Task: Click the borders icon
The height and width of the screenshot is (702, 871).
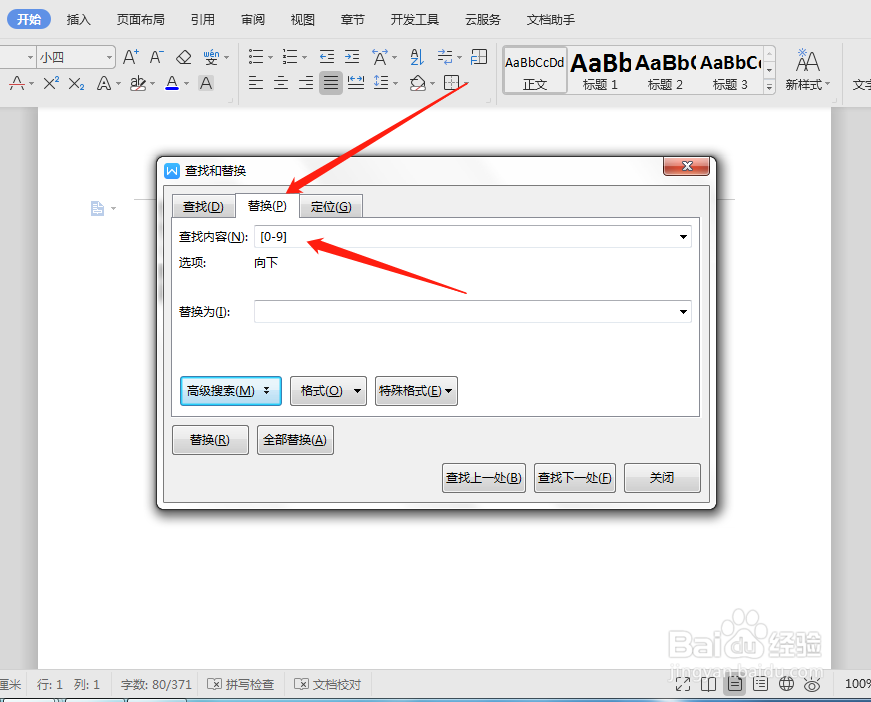Action: pyautogui.click(x=452, y=83)
